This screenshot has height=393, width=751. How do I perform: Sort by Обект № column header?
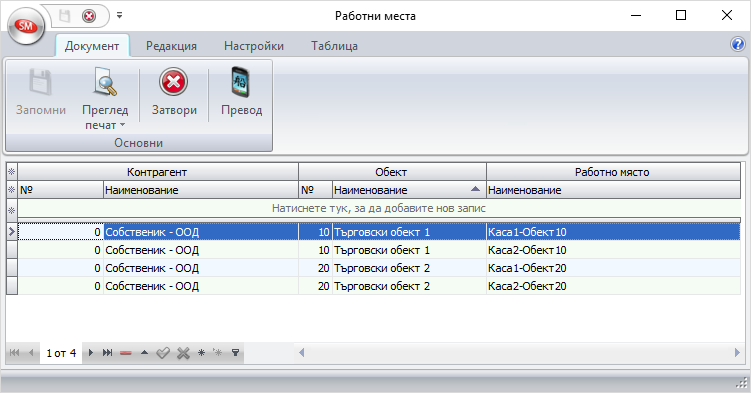tap(315, 190)
